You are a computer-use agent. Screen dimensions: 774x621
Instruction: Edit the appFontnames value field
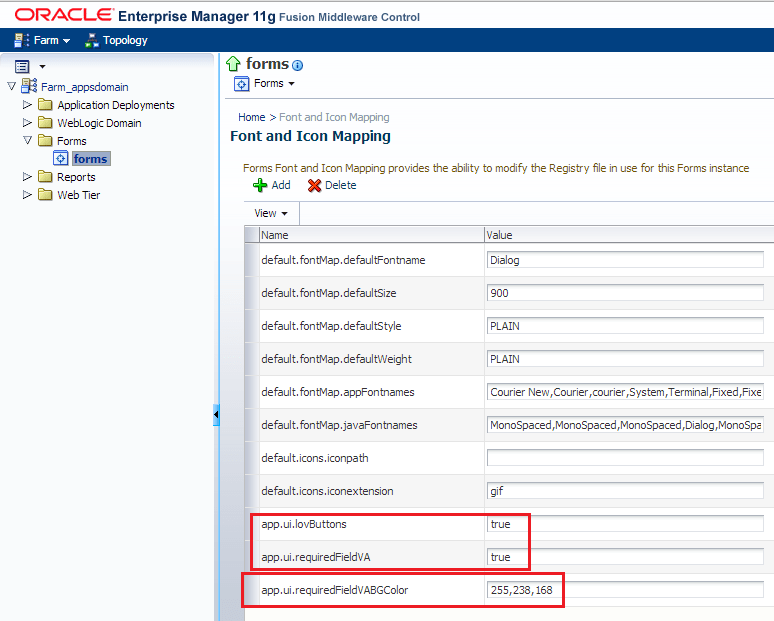pyautogui.click(x=625, y=392)
